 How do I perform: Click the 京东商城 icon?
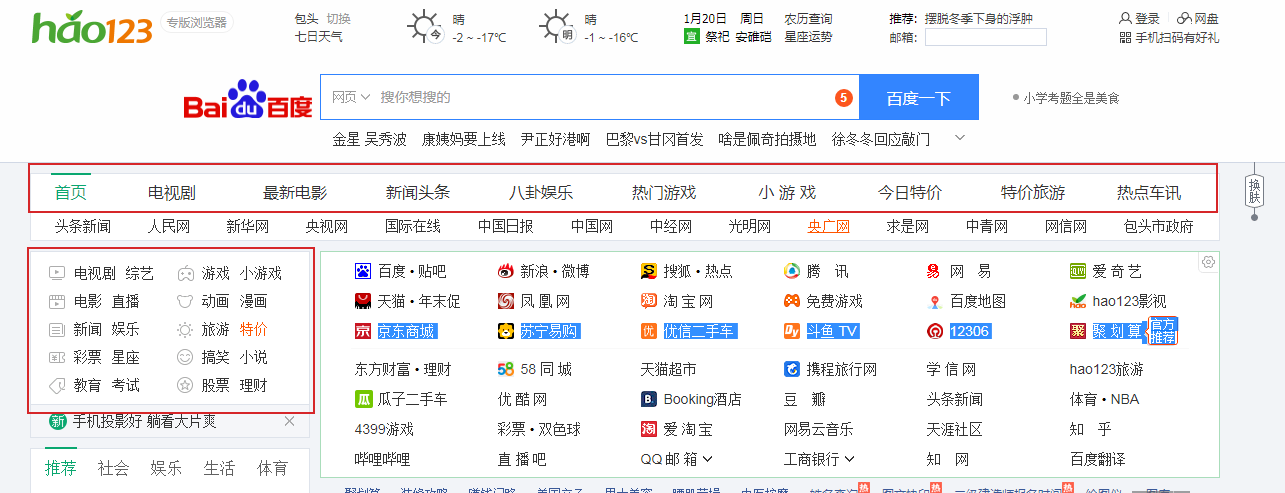tap(363, 331)
